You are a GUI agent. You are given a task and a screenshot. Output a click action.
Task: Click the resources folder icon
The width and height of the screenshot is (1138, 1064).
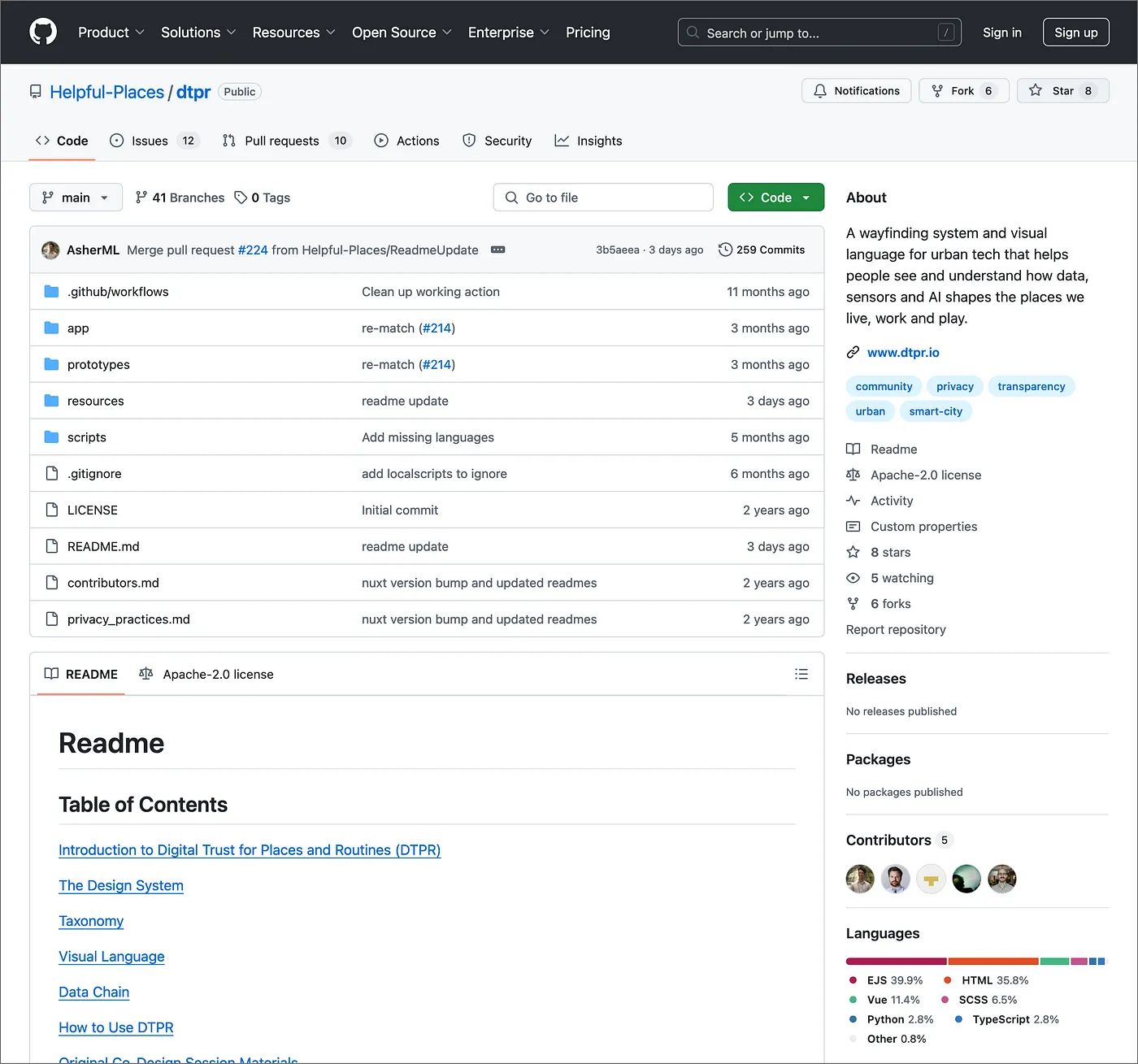tap(52, 401)
